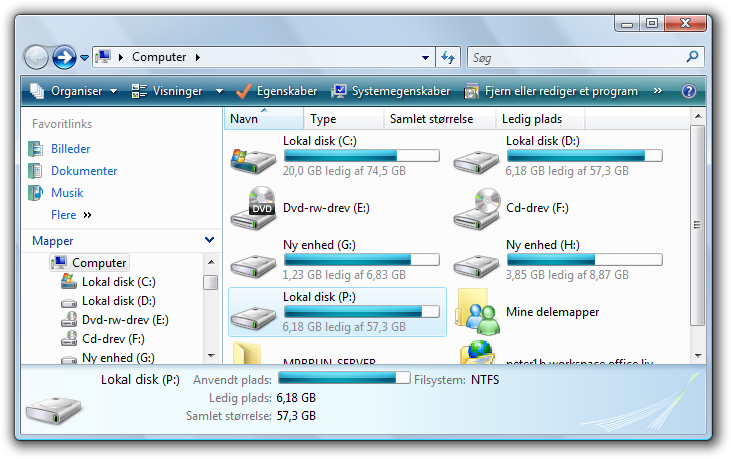
Task: Open the Organiser dropdown menu
Action: click(75, 91)
